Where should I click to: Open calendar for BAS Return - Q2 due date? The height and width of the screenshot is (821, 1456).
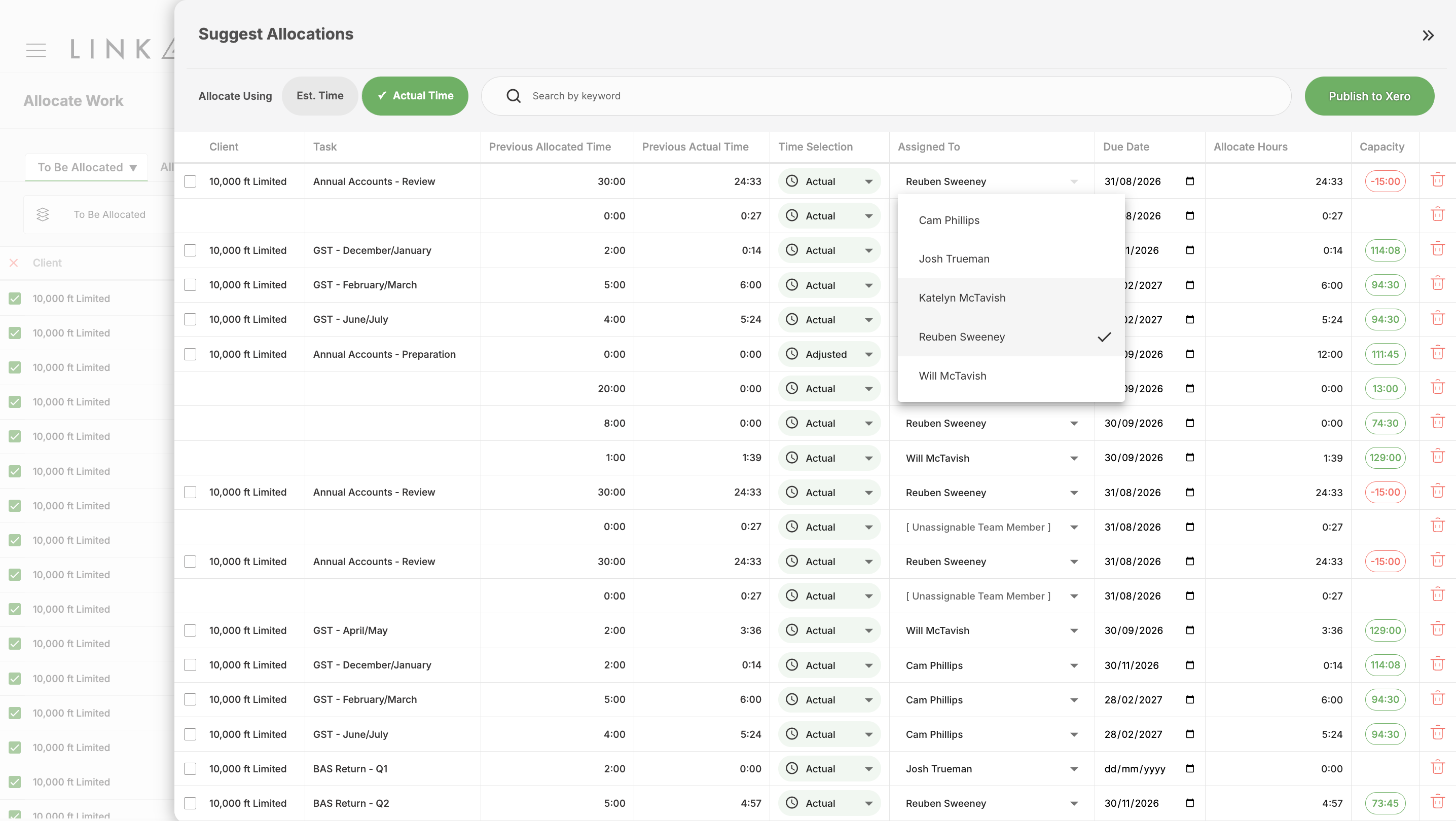pyautogui.click(x=1190, y=803)
